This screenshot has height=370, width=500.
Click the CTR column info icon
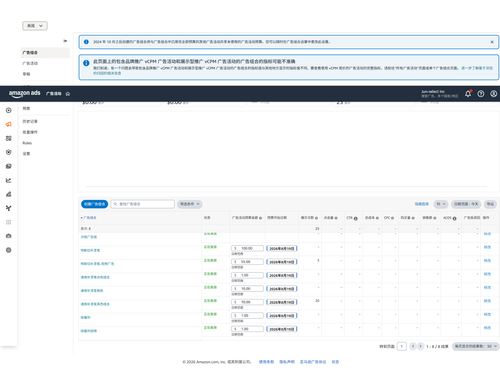(356, 219)
